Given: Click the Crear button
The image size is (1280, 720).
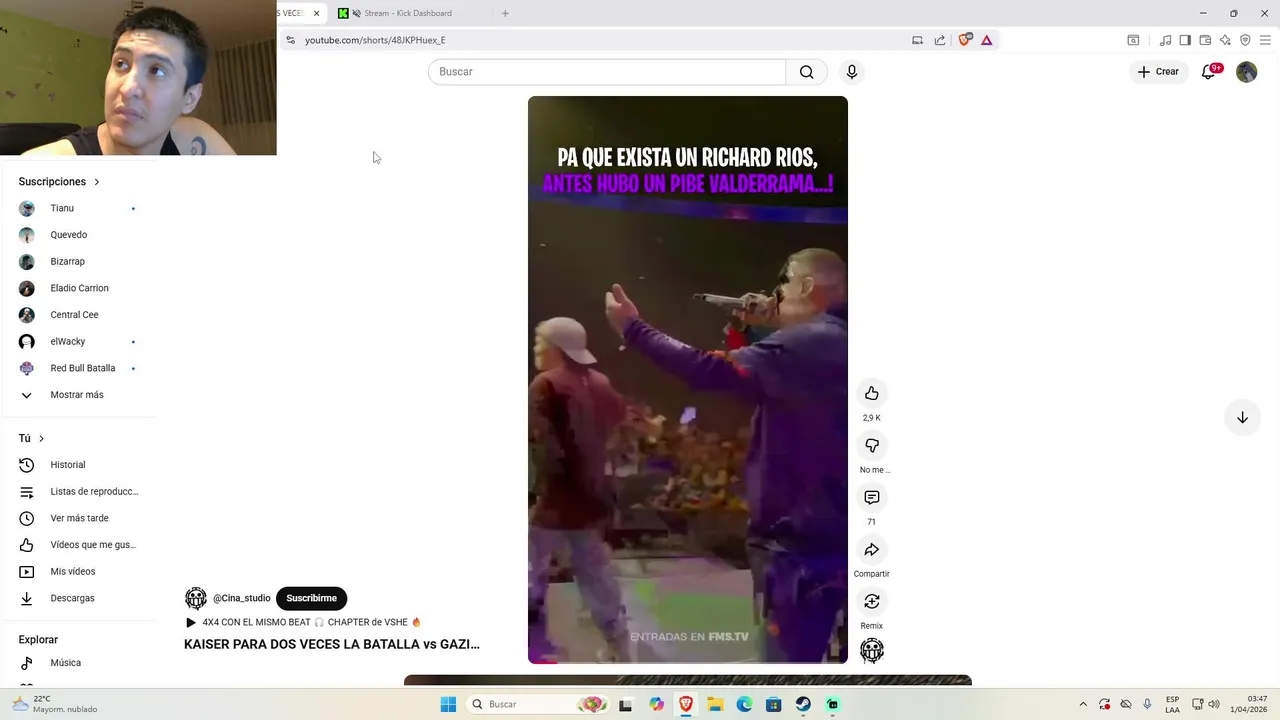Looking at the screenshot, I should pos(1158,72).
